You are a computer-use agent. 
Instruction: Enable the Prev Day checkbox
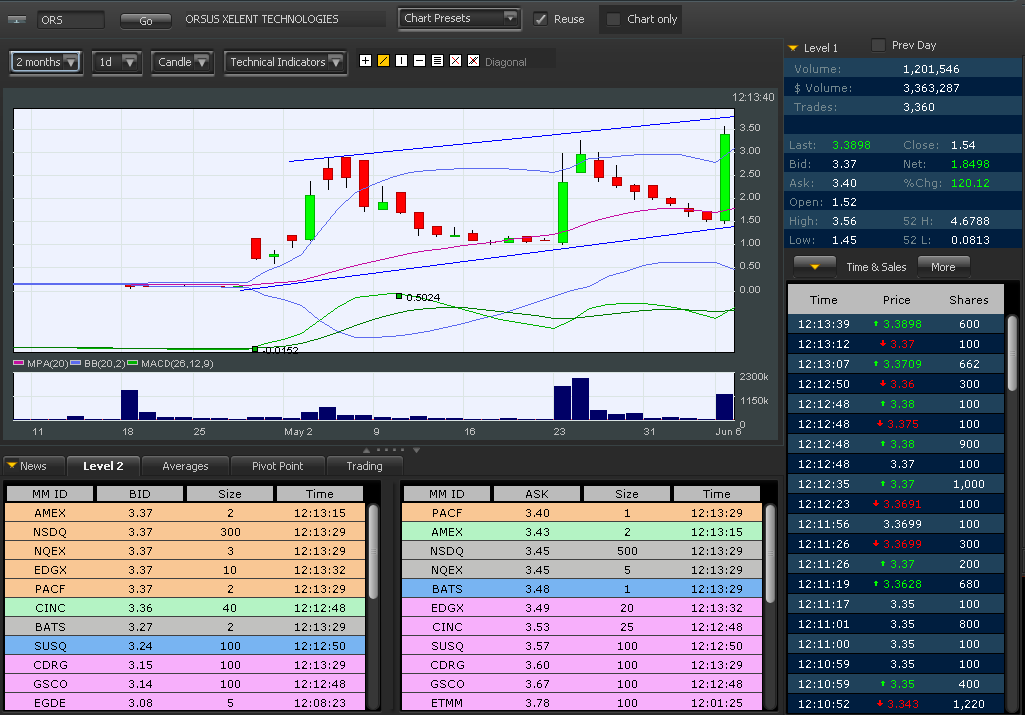[x=879, y=45]
